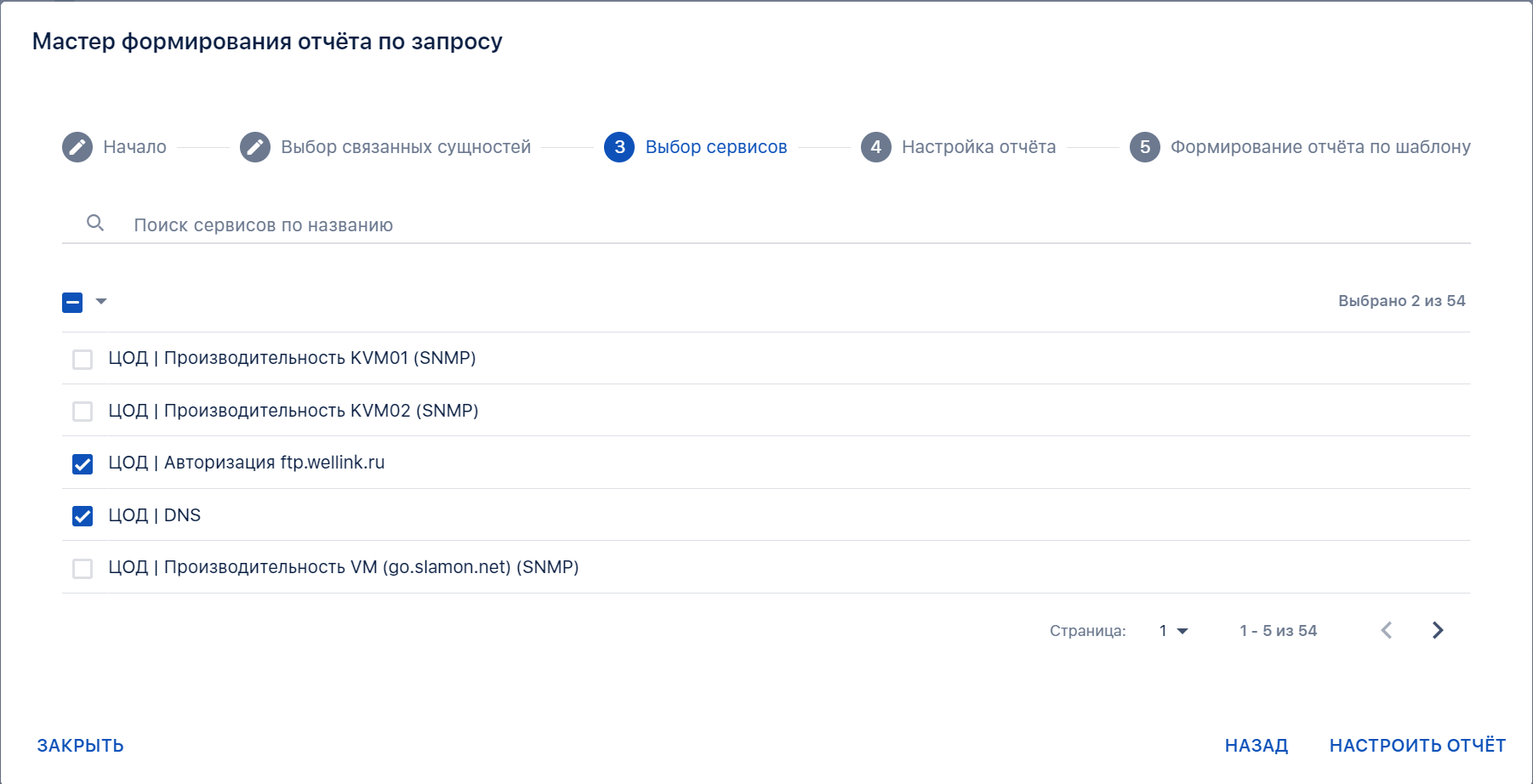This screenshot has width=1533, height=784.
Task: Click the НАЗАД button
Action: [x=1257, y=746]
